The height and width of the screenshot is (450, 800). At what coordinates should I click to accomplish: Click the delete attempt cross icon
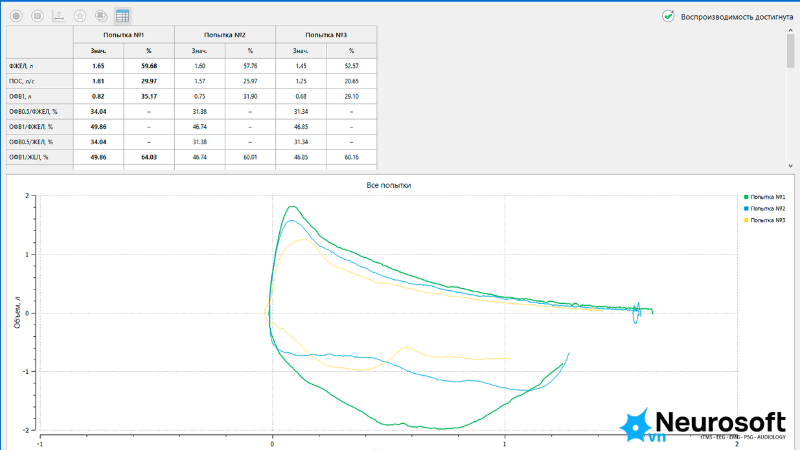[101, 16]
